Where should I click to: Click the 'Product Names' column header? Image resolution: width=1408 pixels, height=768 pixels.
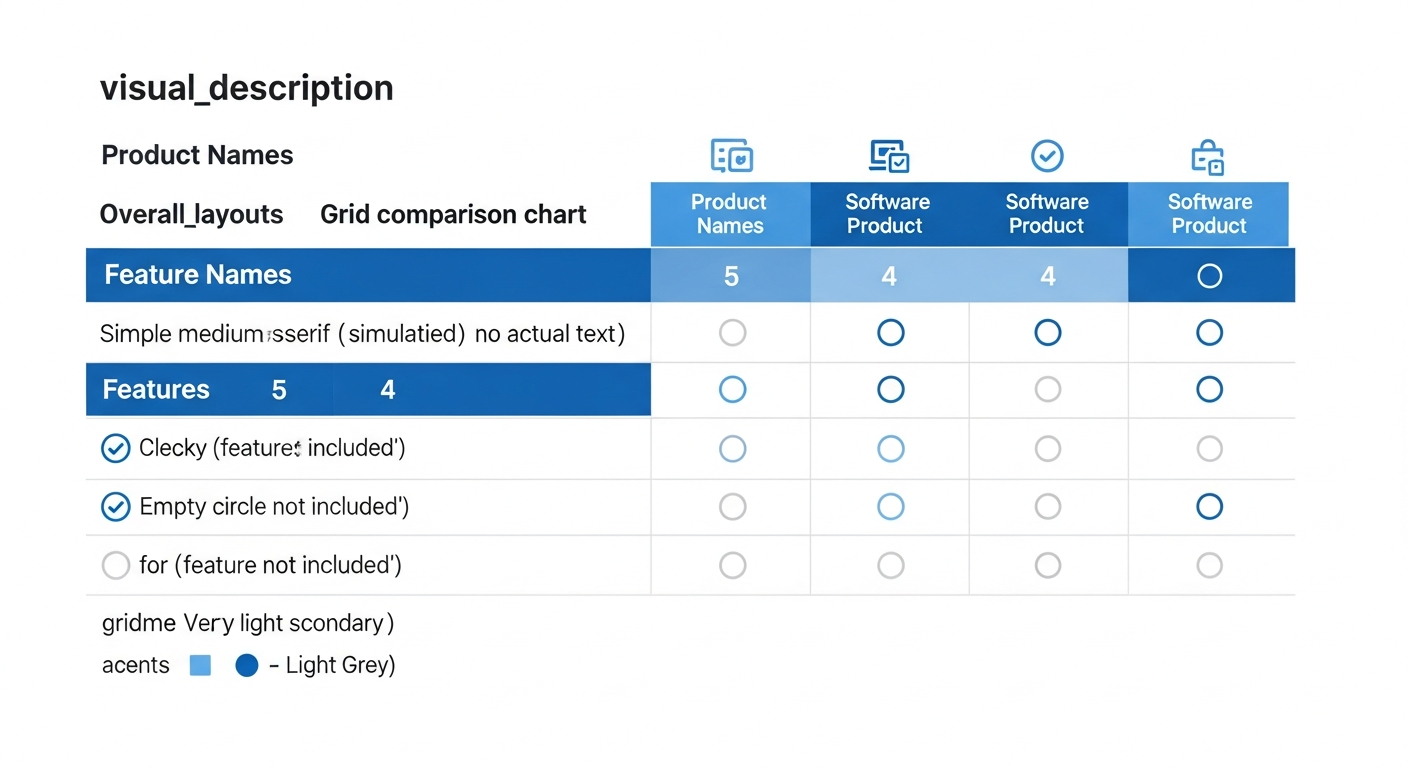point(730,214)
